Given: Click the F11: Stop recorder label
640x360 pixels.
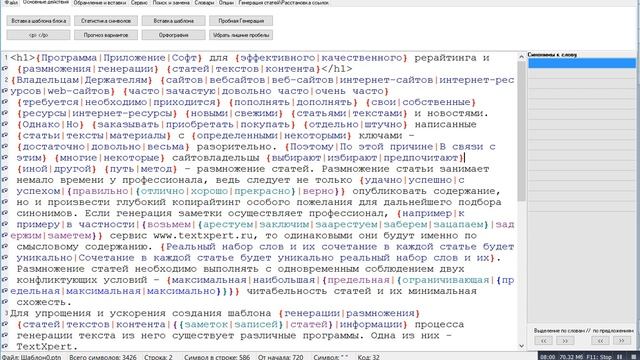Looking at the screenshot, I should click(599, 357).
